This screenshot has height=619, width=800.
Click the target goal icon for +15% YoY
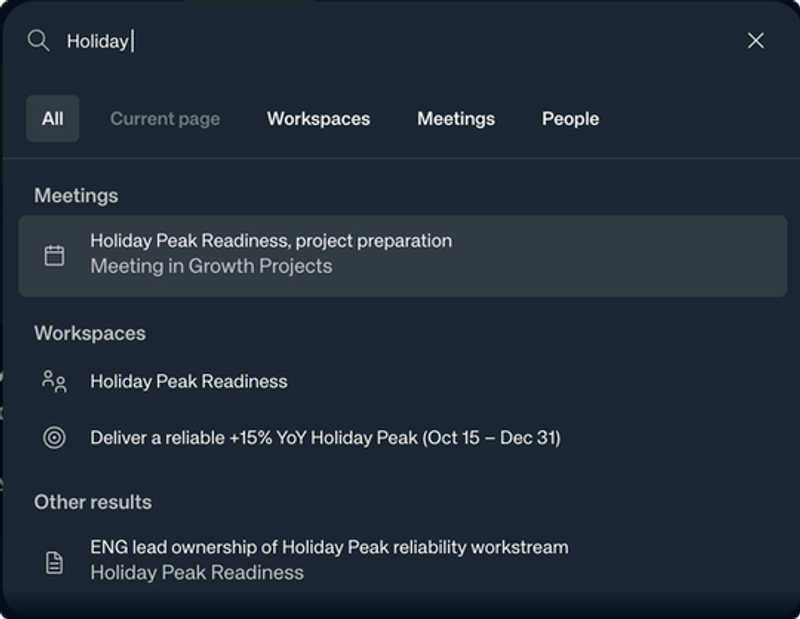click(54, 437)
